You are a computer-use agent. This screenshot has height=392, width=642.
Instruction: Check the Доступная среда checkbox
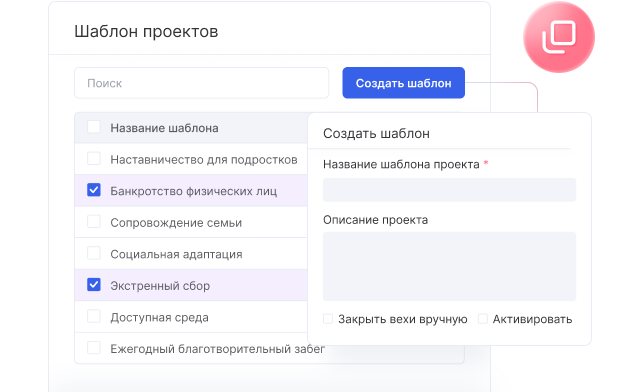tap(94, 316)
